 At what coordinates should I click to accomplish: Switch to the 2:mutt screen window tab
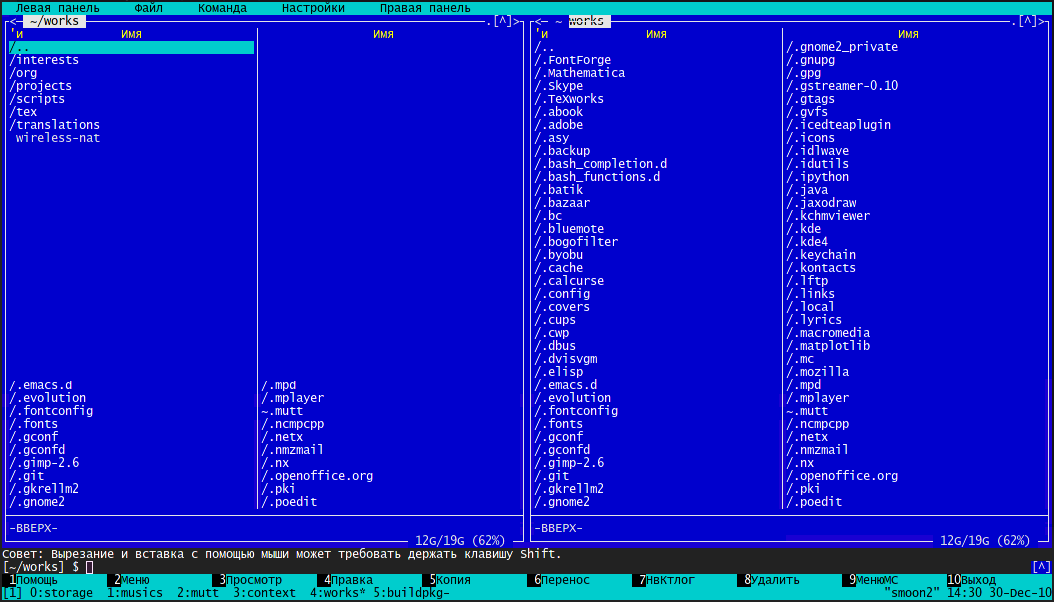point(198,593)
